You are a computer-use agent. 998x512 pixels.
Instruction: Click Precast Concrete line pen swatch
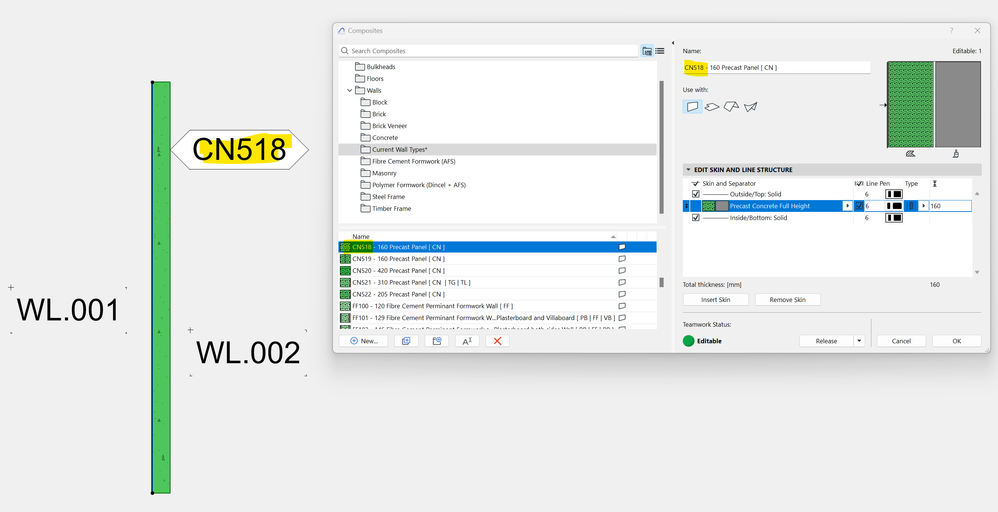[x=894, y=206]
